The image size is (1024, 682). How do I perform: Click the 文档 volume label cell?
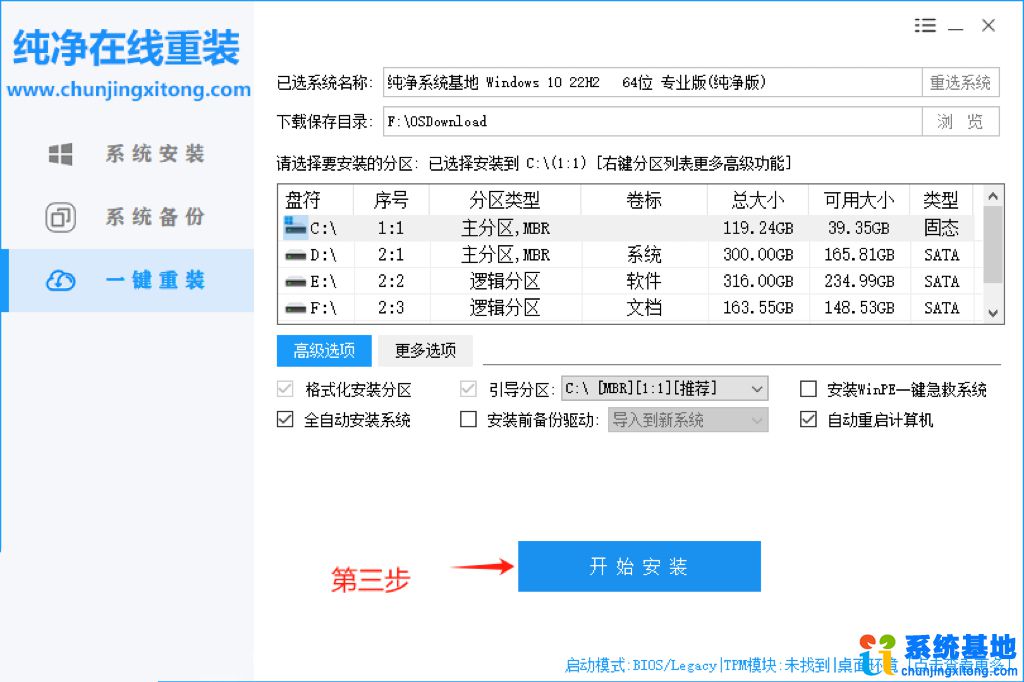[x=644, y=308]
